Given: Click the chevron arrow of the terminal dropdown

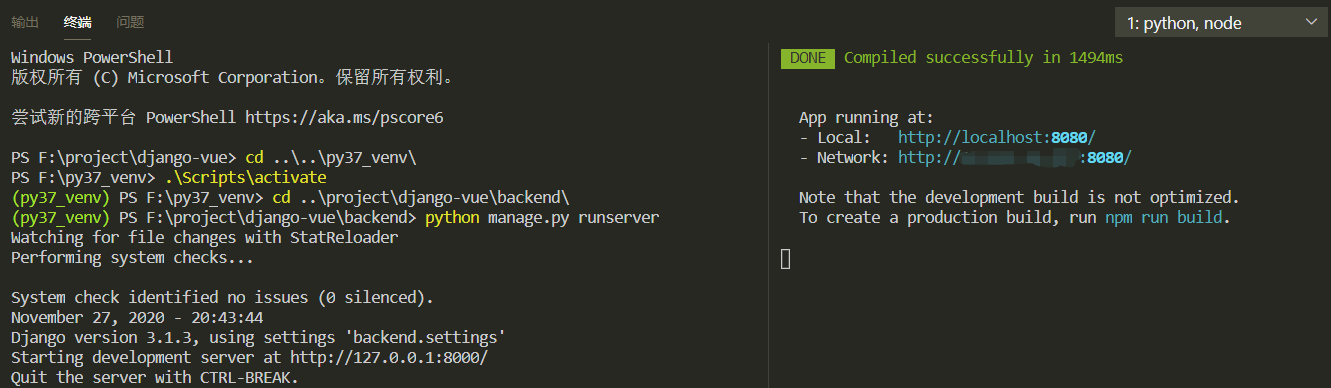Looking at the screenshot, I should click(x=1310, y=22).
